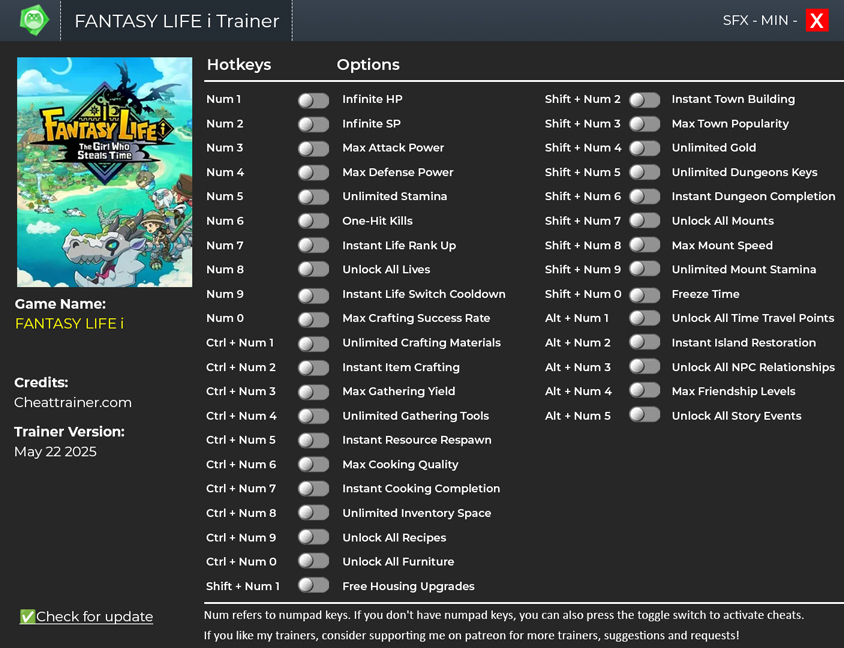Switch on Unlimited Mount Stamina
This screenshot has width=844, height=648.
click(x=644, y=270)
